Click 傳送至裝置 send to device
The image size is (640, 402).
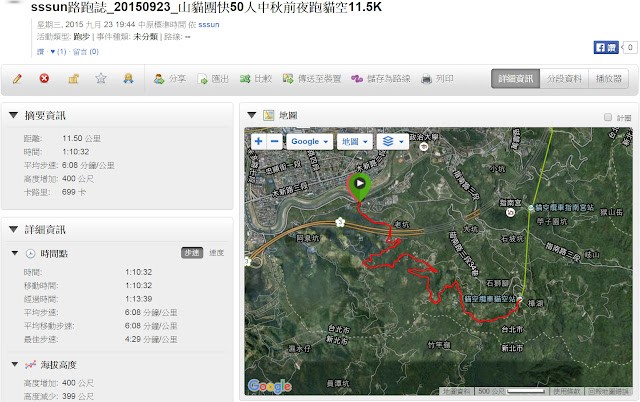312,79
